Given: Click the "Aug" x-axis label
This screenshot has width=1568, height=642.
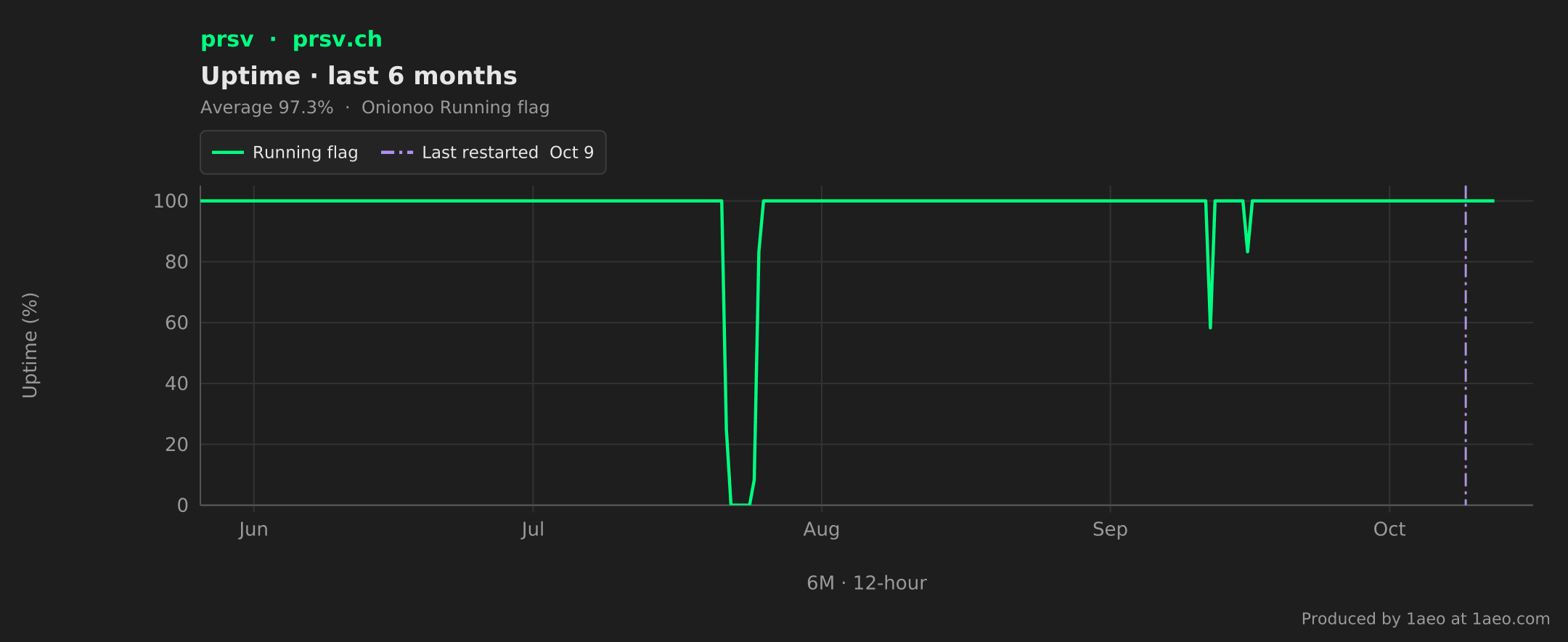Looking at the screenshot, I should (822, 530).
